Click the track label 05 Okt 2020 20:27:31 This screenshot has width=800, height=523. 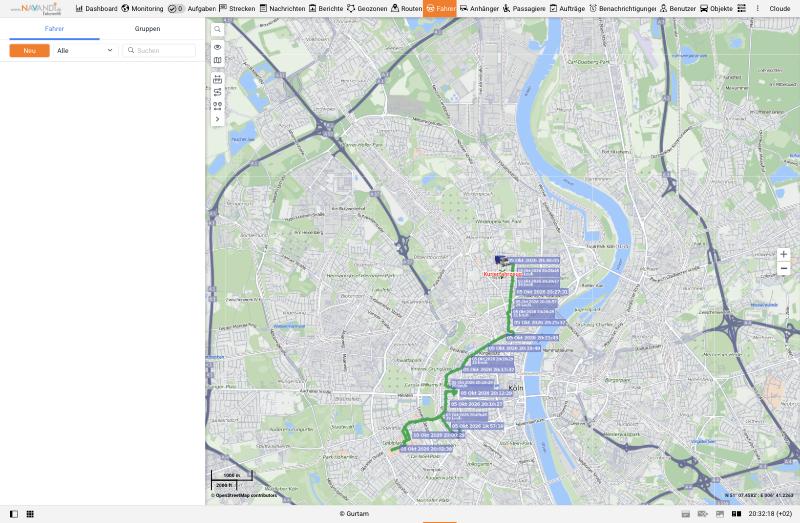point(542,292)
